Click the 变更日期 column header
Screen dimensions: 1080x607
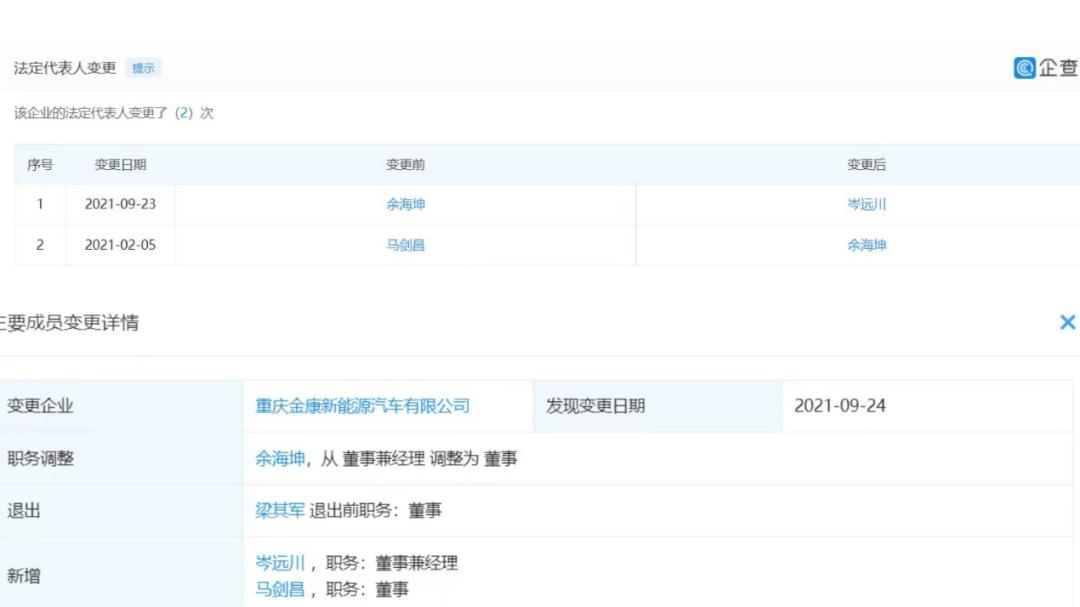point(120,165)
